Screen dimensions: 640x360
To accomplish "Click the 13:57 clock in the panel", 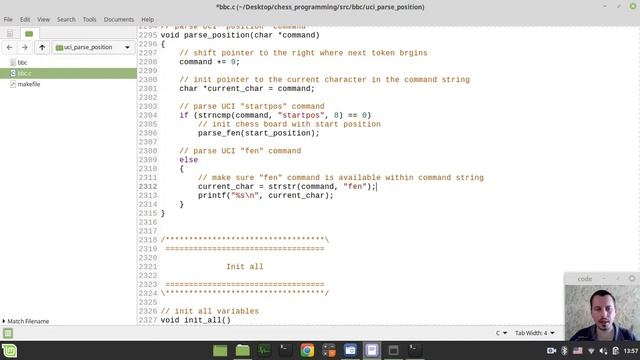I will point(631,351).
